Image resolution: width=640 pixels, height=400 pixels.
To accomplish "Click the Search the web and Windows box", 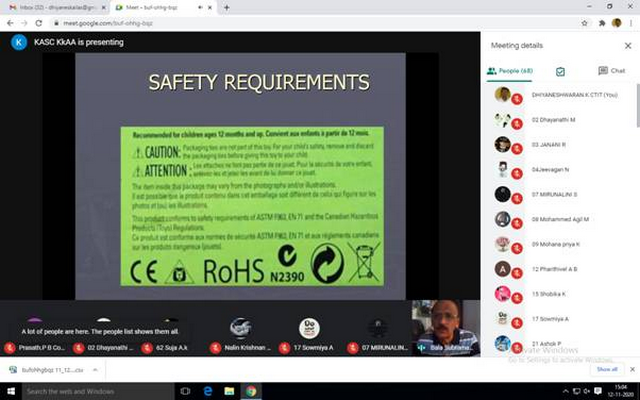I will (x=98, y=391).
